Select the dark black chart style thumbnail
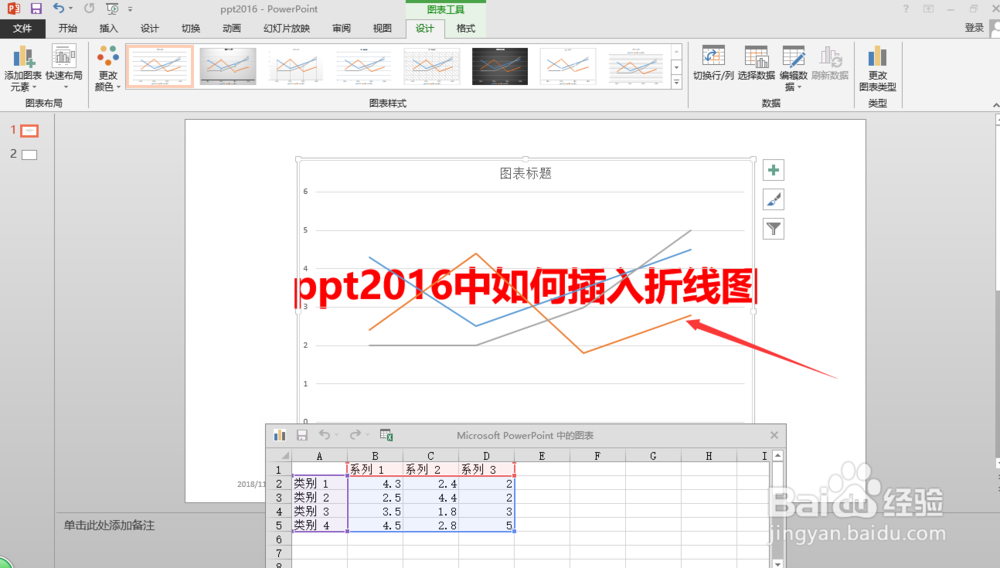Screen dimensions: 1000x568 tap(499, 66)
